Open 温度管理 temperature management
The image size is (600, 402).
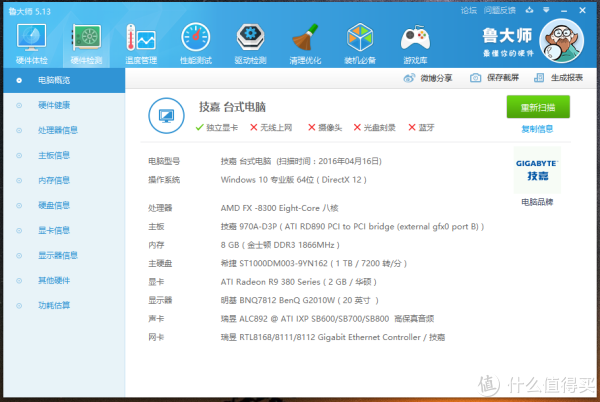141,43
